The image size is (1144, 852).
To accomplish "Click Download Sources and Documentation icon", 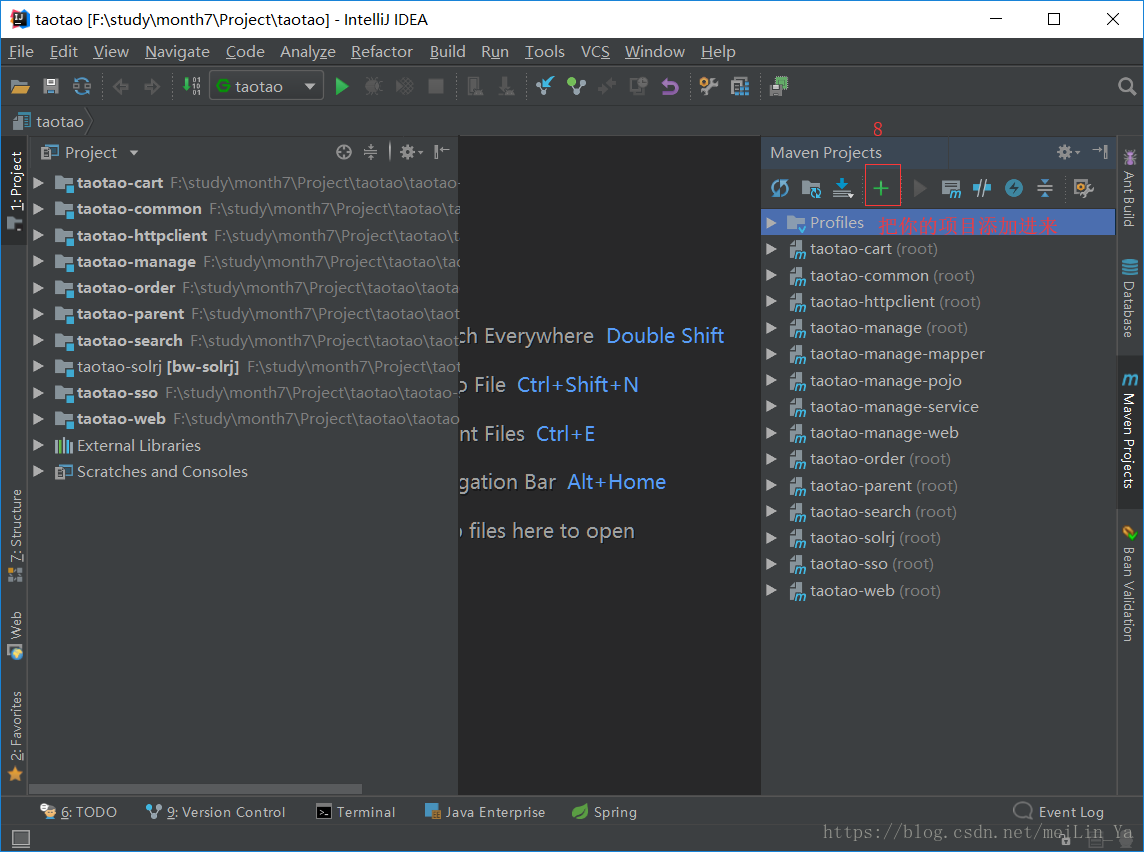I will 843,188.
